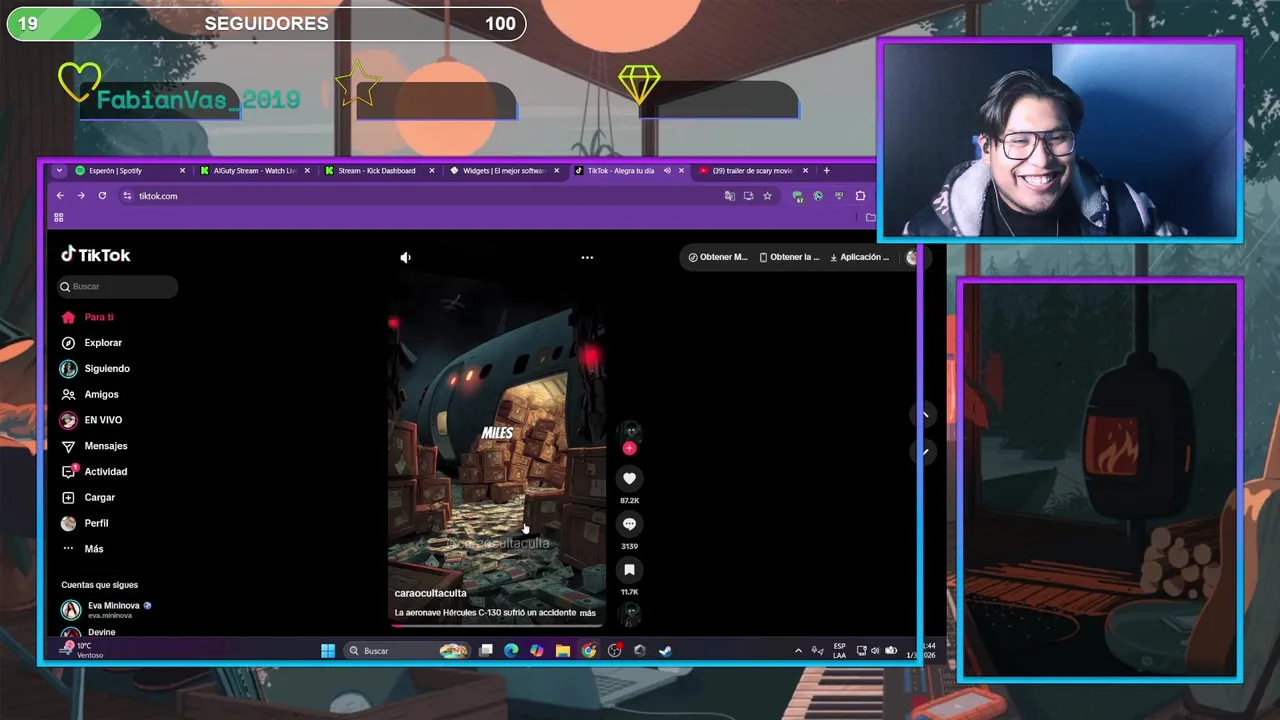The height and width of the screenshot is (720, 1280).
Task: Open weather widget 10°C Ventoso
Action: 81,650
